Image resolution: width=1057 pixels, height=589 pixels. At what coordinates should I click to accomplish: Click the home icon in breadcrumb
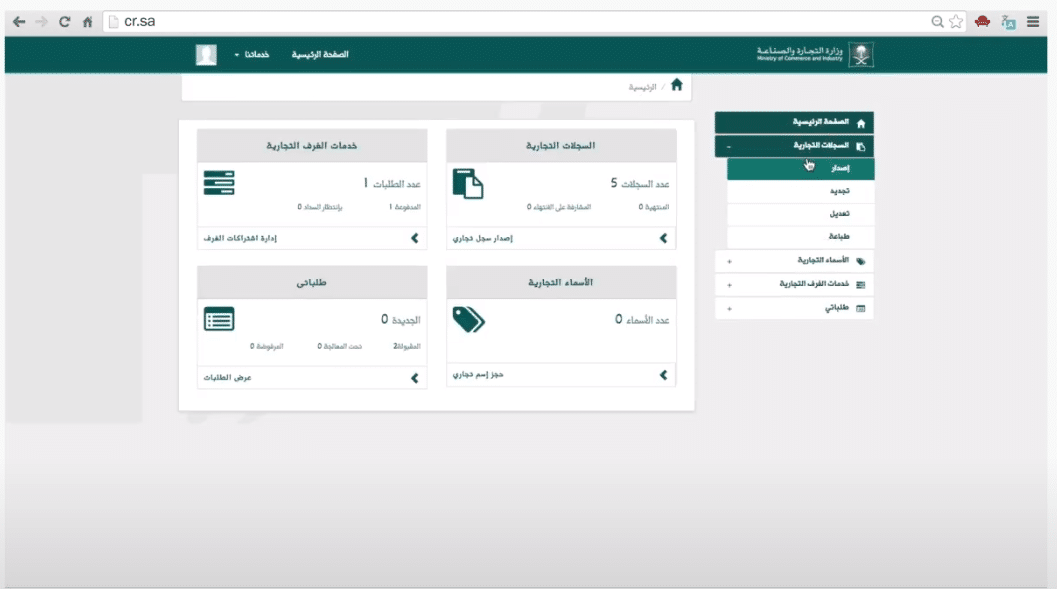coord(676,85)
